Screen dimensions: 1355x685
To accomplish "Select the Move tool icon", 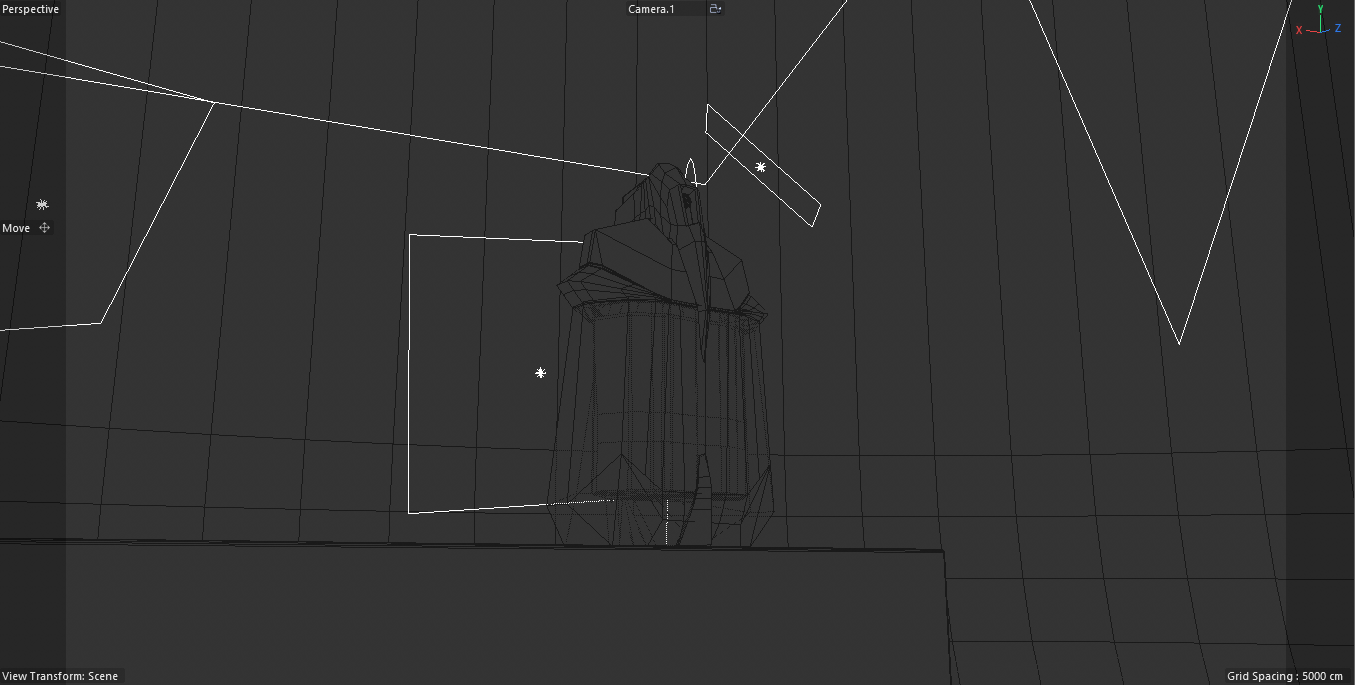I will pyautogui.click(x=43, y=227).
